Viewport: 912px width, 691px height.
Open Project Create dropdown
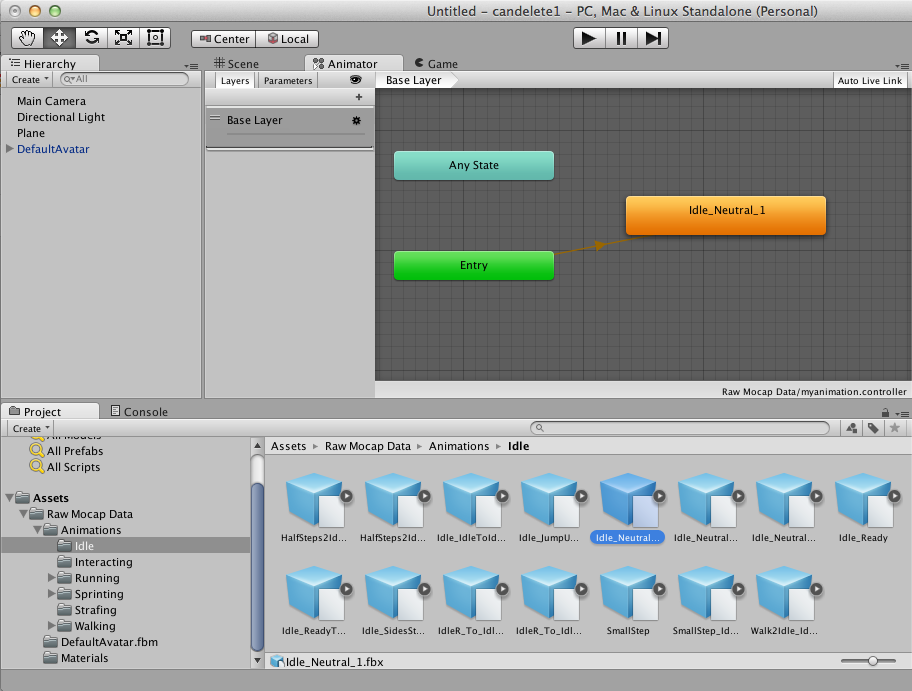tap(31, 429)
